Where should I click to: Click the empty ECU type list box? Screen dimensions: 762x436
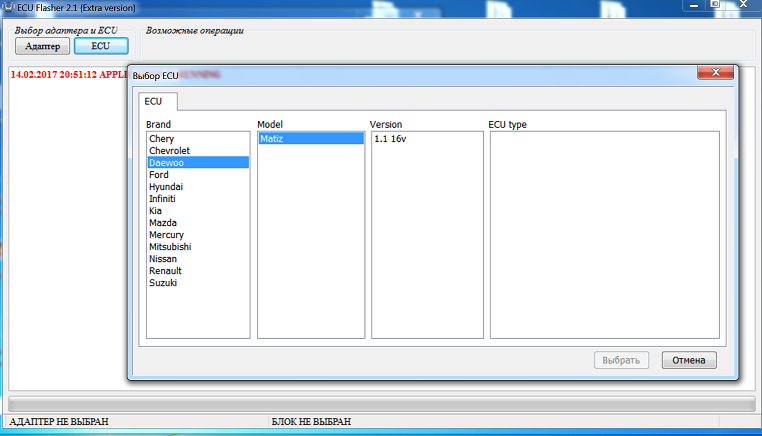pyautogui.click(x=605, y=235)
